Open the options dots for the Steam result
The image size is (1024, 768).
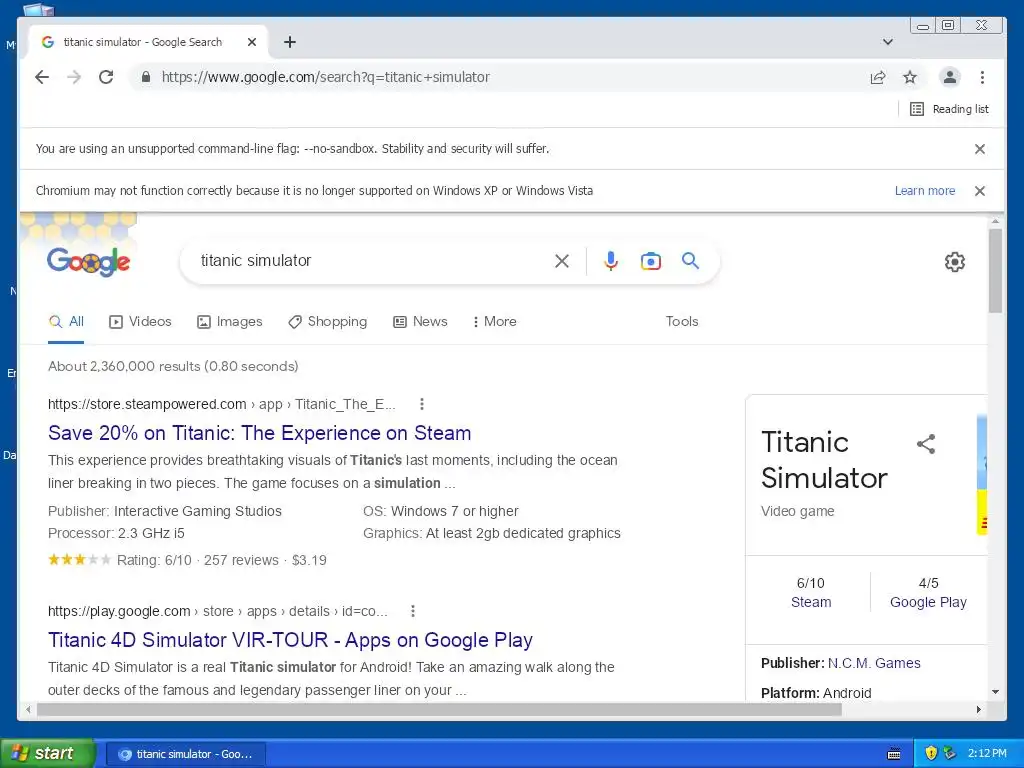(x=422, y=404)
